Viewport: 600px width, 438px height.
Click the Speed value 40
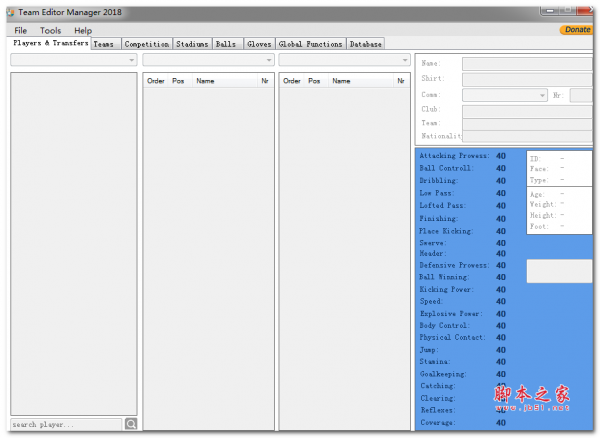(x=501, y=301)
